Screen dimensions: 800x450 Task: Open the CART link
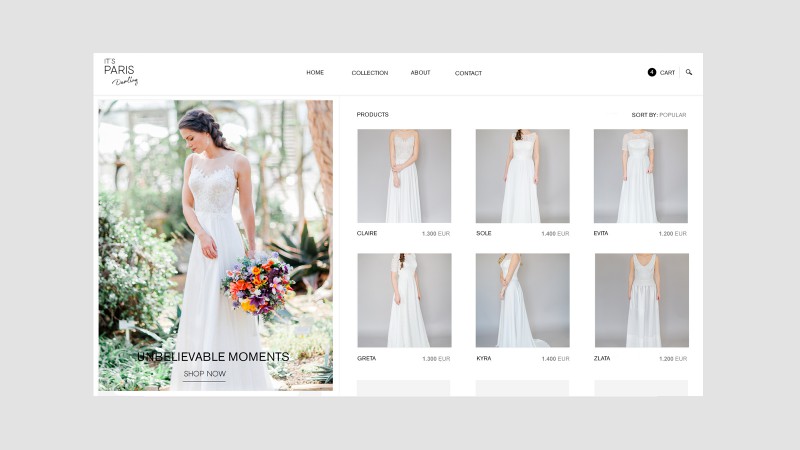(667, 73)
